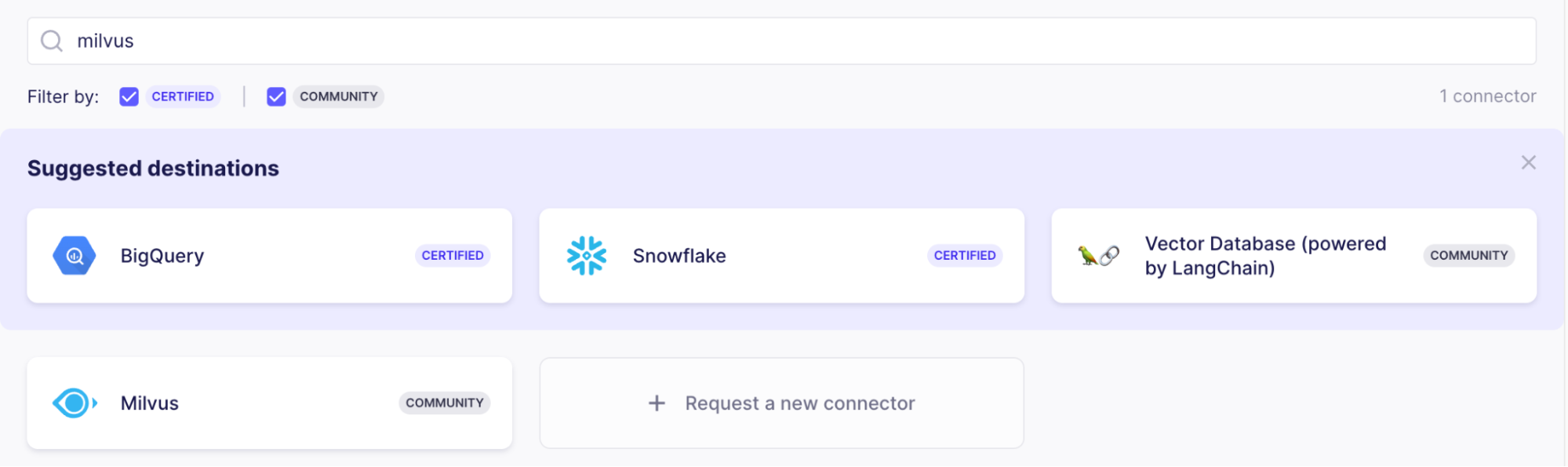Uncheck the Community filter checkbox
The height and width of the screenshot is (467, 1568).
276,97
